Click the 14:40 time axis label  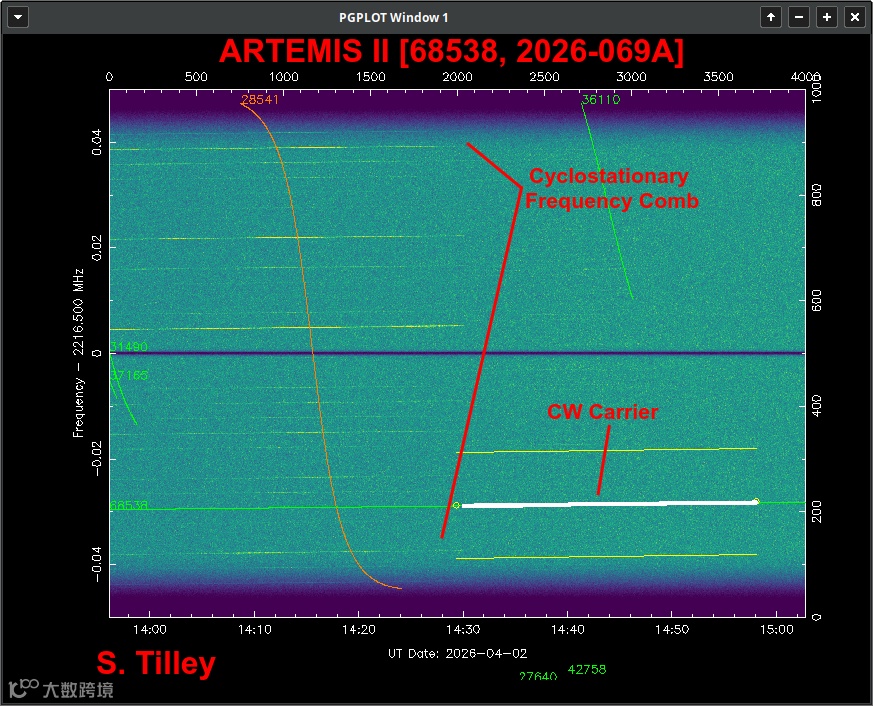pyautogui.click(x=567, y=629)
